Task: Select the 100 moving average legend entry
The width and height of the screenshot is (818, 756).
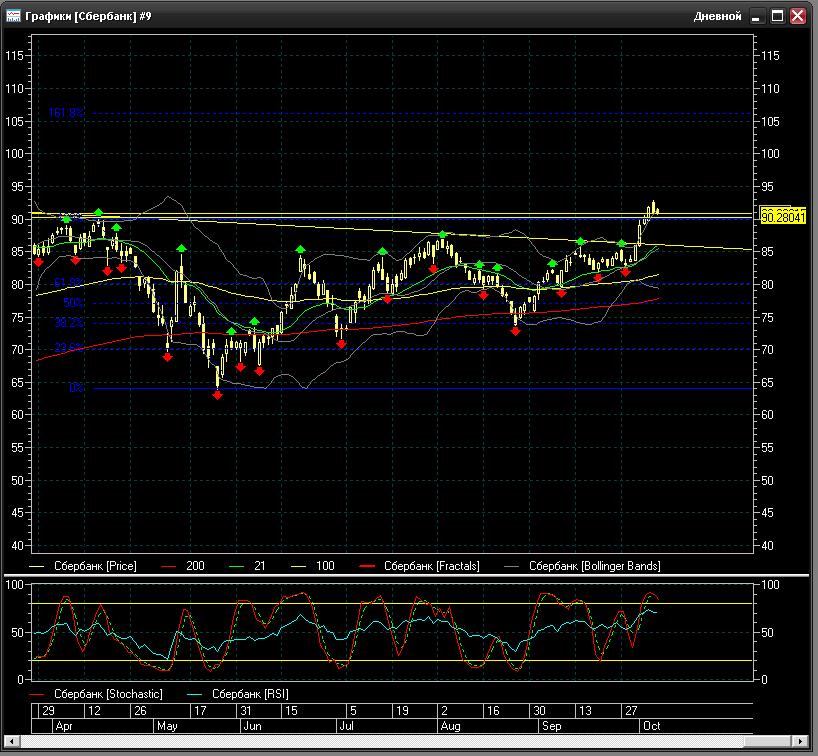Action: click(x=313, y=566)
